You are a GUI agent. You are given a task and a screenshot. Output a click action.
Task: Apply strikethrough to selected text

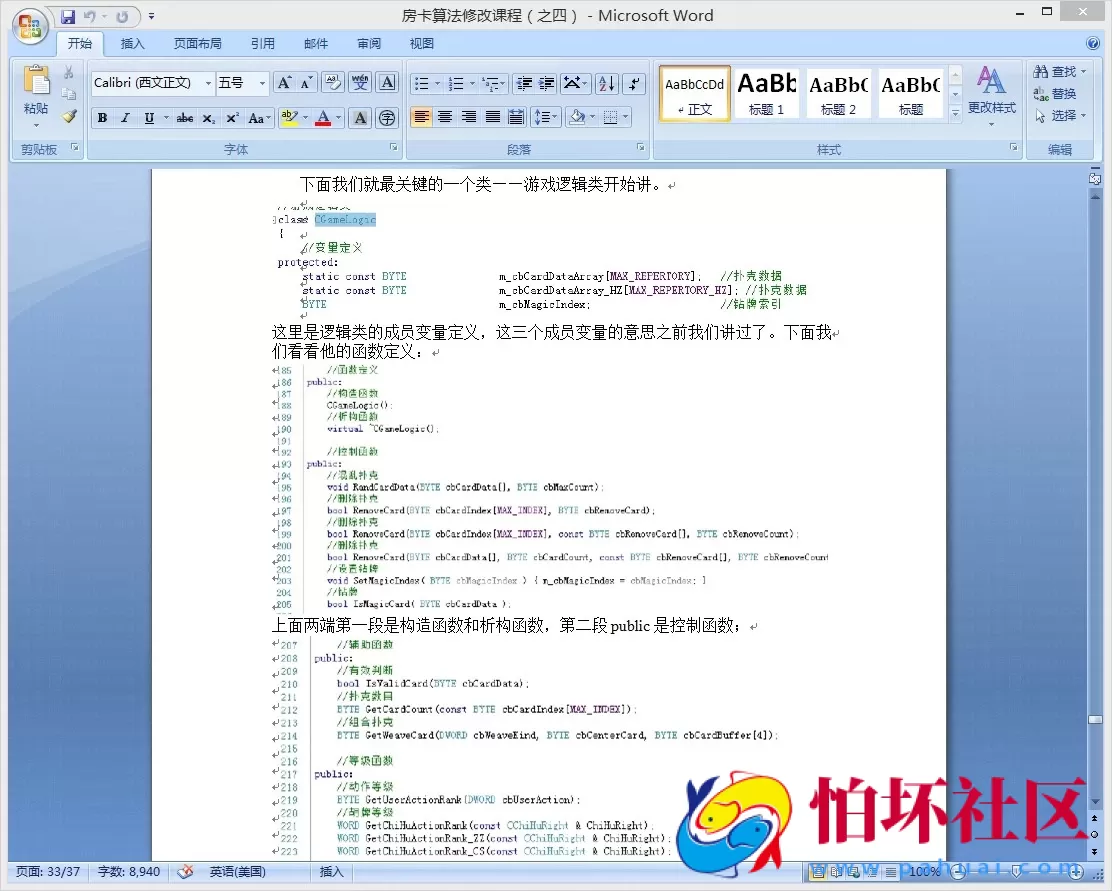click(x=185, y=117)
